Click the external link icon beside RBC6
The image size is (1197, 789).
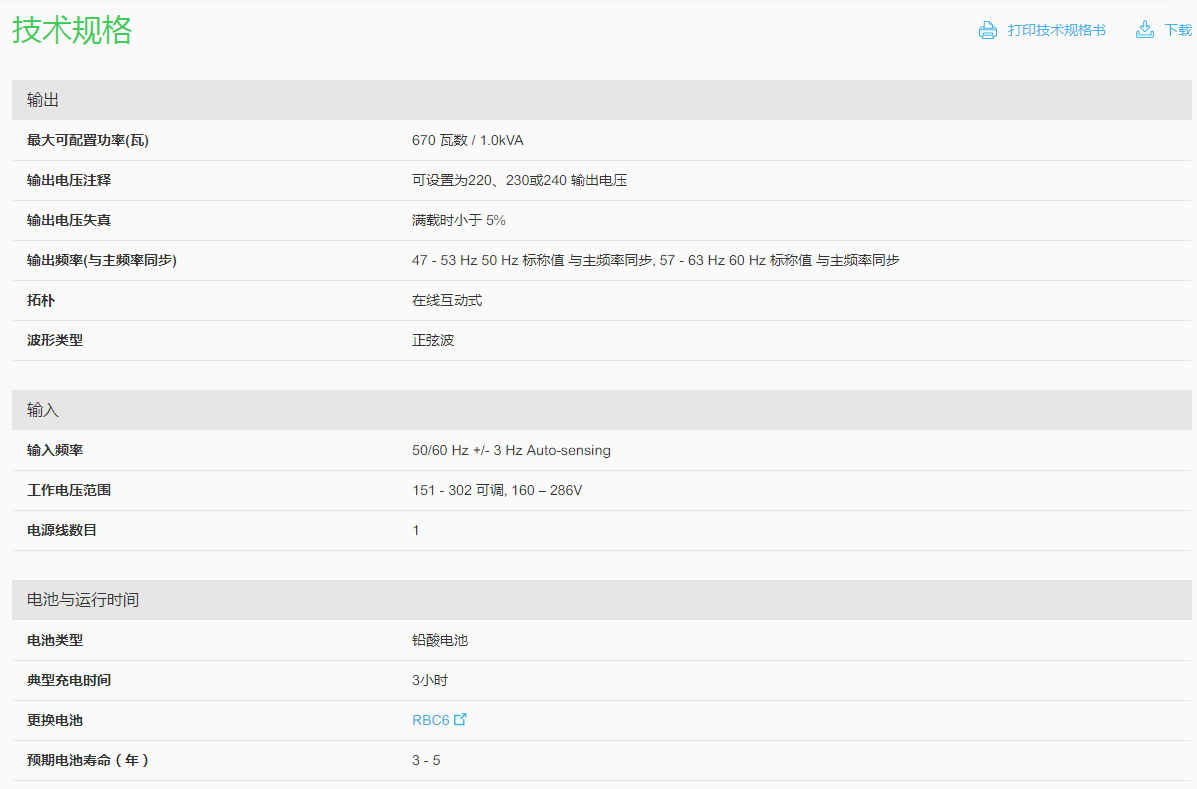point(460,719)
